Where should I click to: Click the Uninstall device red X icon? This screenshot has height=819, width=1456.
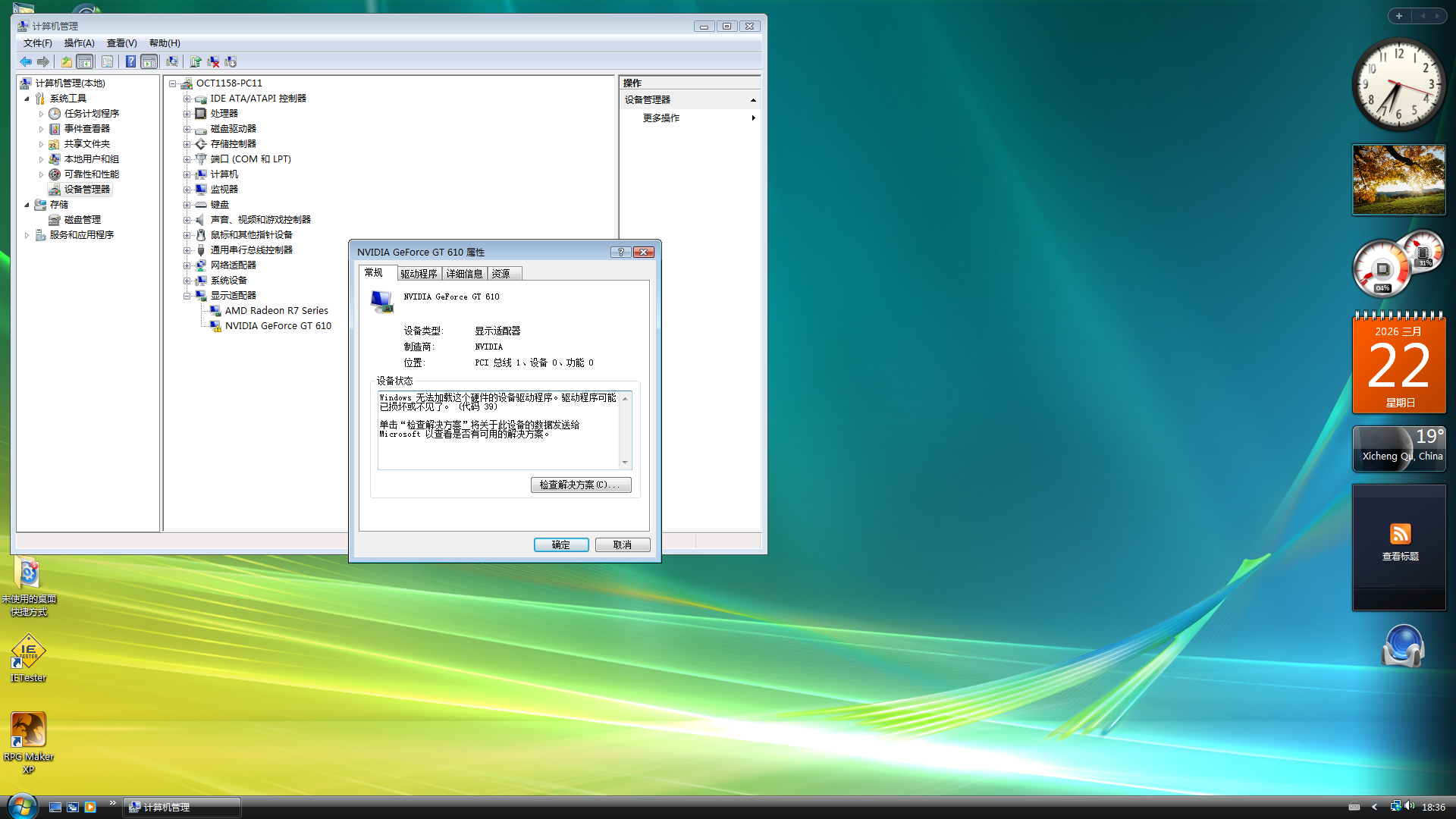click(213, 61)
